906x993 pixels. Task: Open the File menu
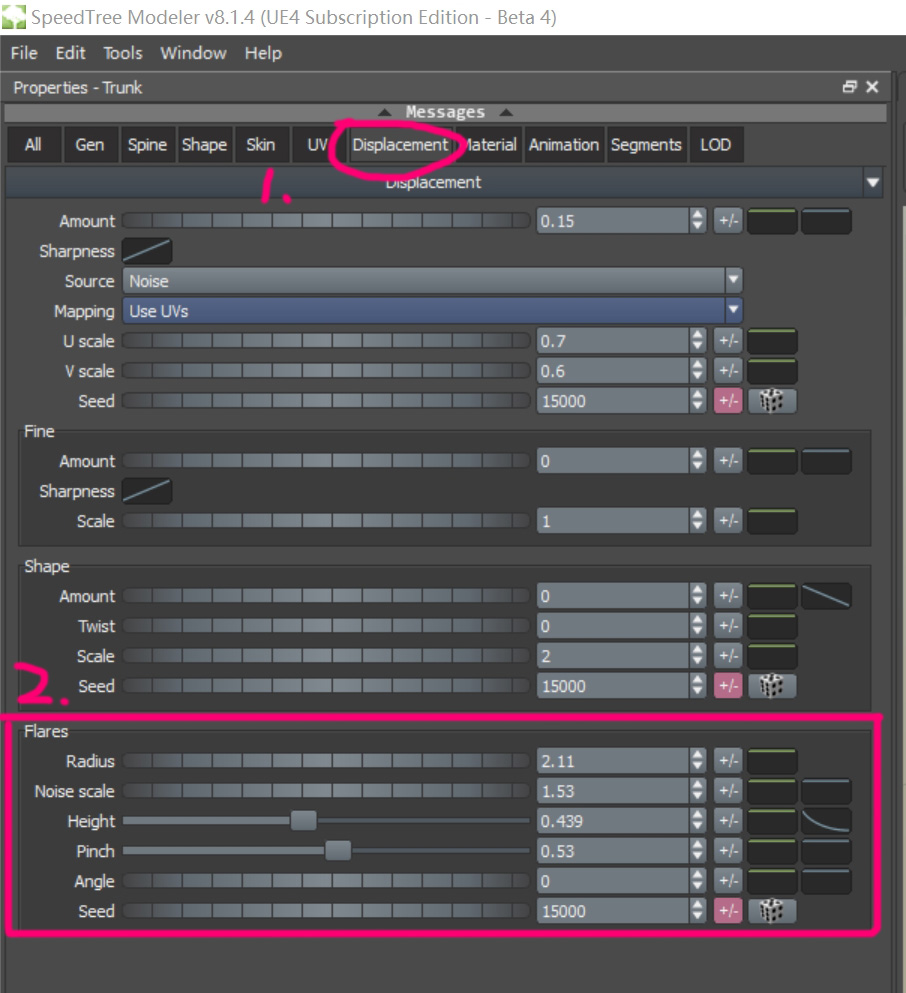(24, 53)
